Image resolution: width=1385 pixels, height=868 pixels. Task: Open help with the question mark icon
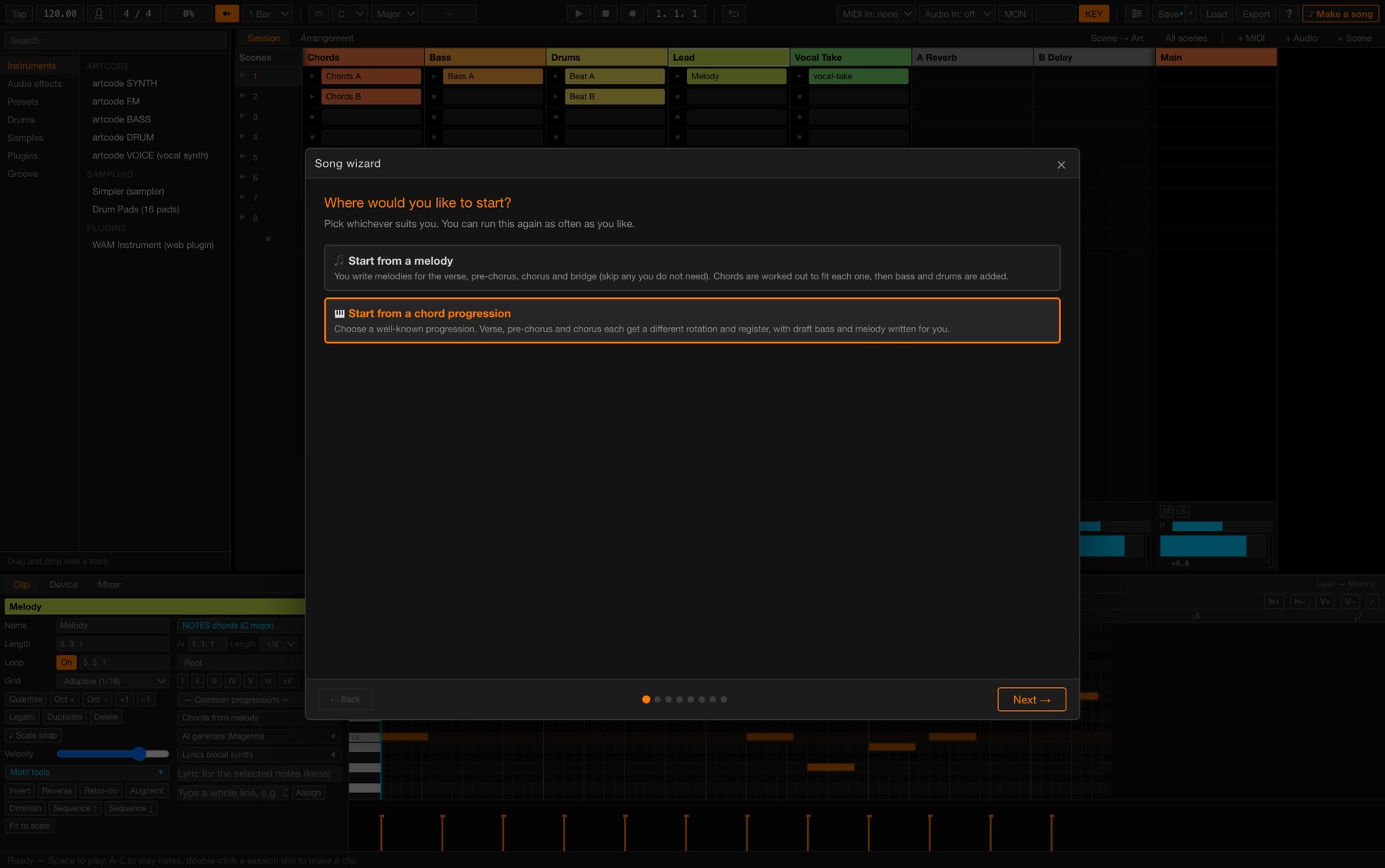(x=1289, y=14)
